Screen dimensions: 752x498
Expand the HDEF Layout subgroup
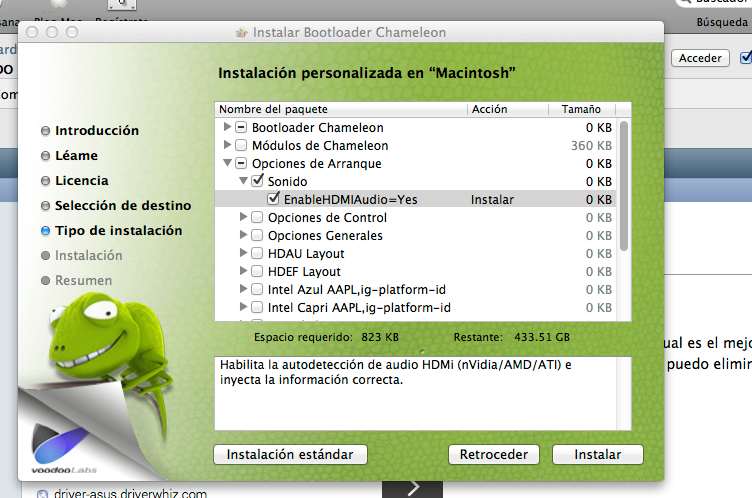click(x=244, y=271)
